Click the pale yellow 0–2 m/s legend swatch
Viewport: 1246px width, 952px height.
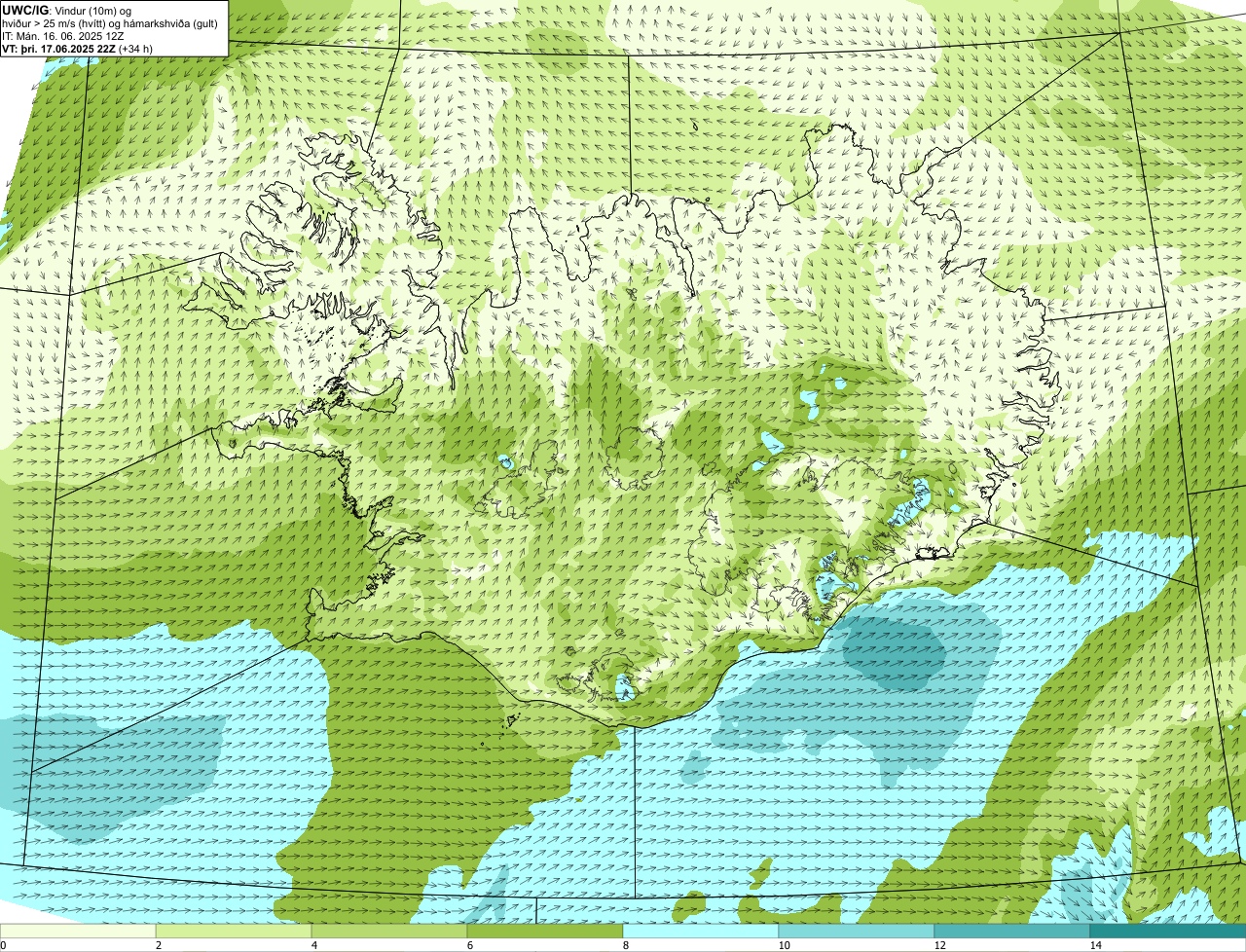point(78,931)
